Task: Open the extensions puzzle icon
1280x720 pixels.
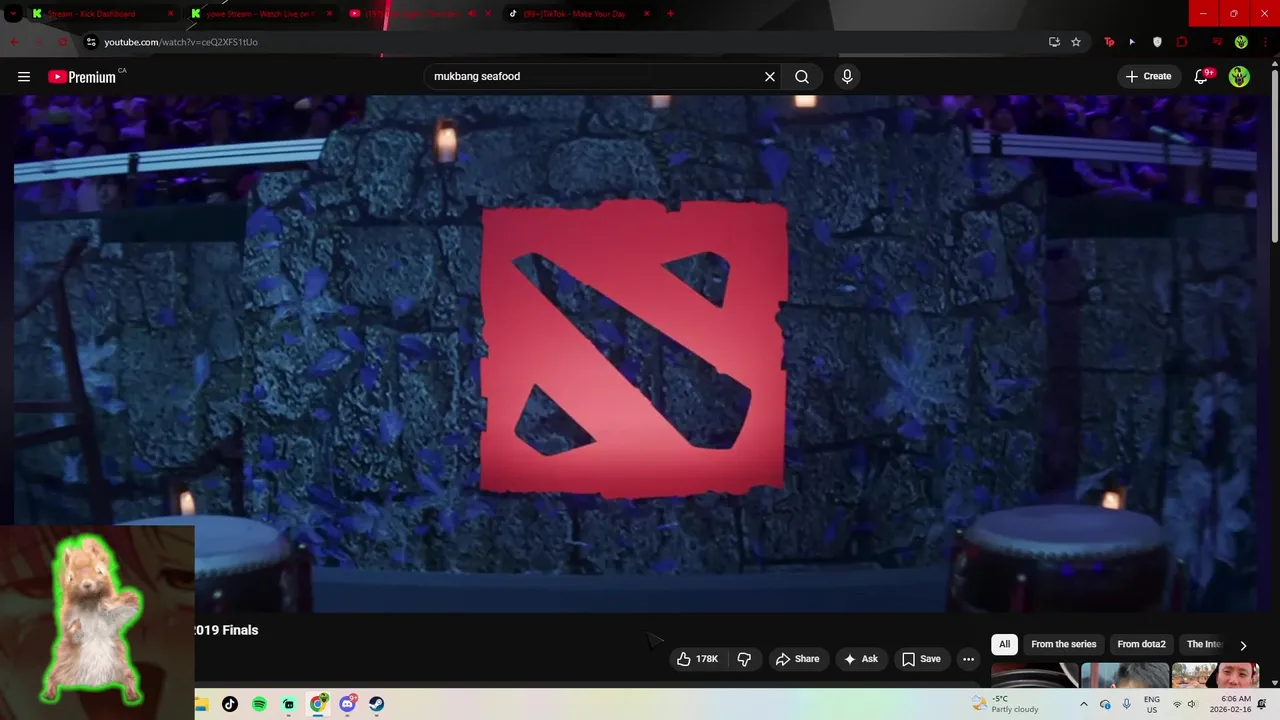Action: tap(1182, 42)
